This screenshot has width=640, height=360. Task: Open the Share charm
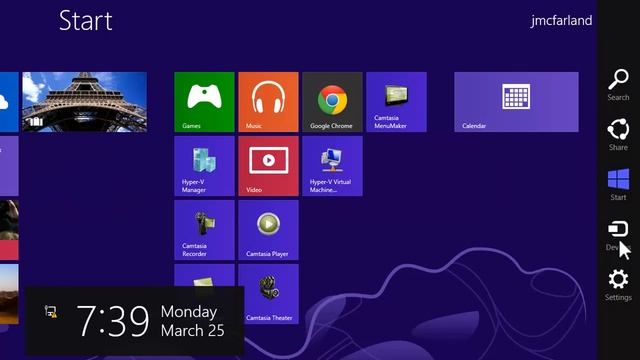point(618,135)
